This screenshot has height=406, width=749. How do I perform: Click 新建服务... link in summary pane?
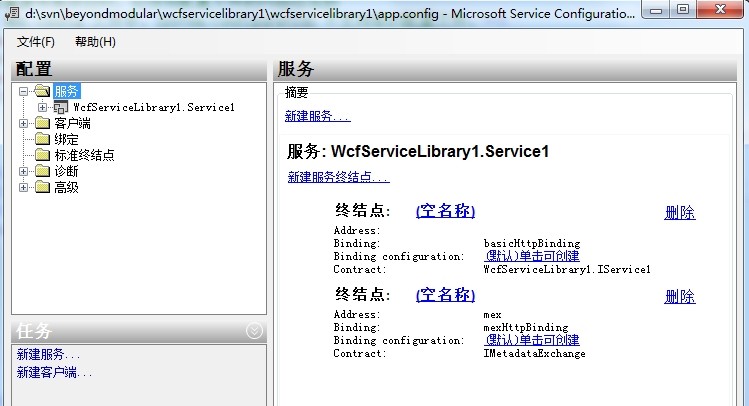click(x=318, y=116)
